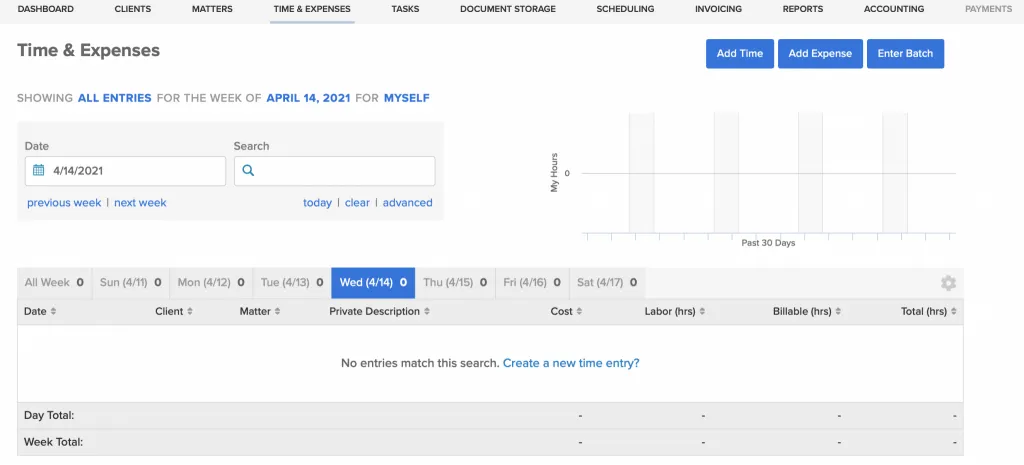Click into the Search input field
The image size is (1024, 465).
point(334,170)
